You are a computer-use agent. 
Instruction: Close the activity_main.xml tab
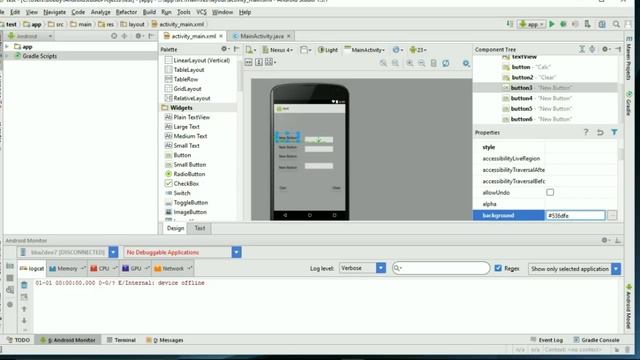click(221, 36)
